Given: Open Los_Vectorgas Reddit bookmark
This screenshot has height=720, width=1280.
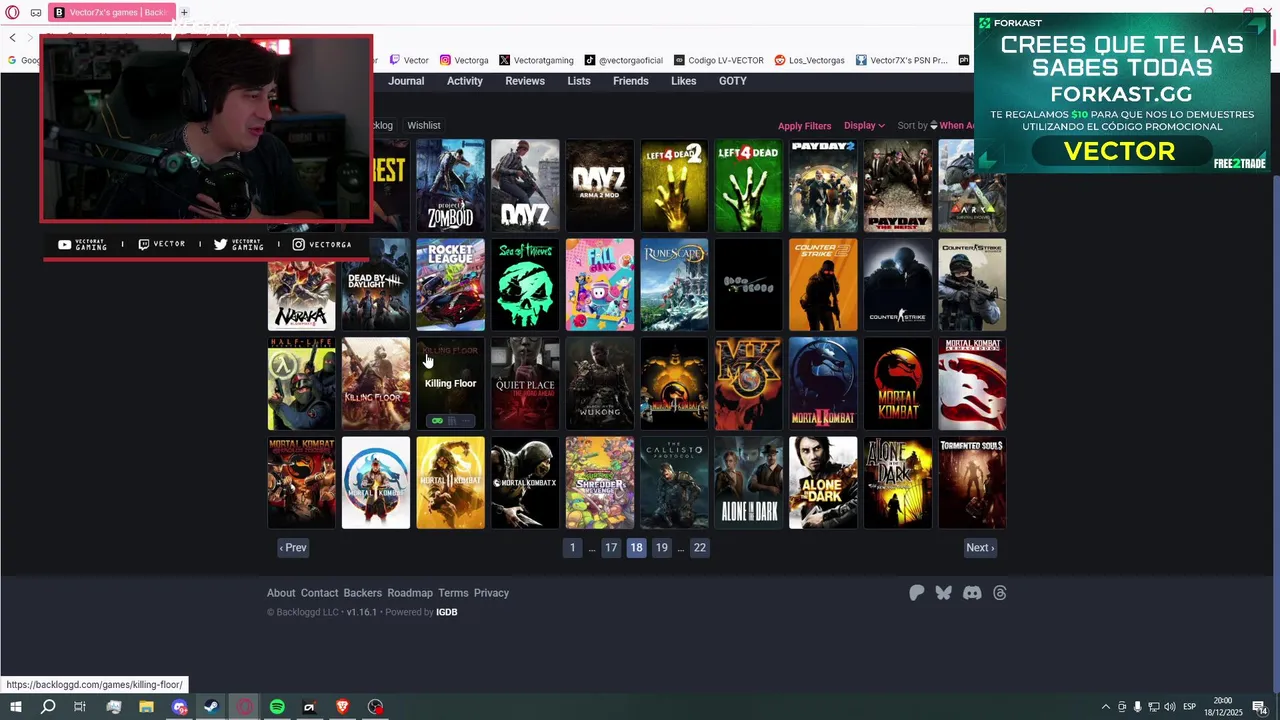Looking at the screenshot, I should pyautogui.click(x=809, y=60).
